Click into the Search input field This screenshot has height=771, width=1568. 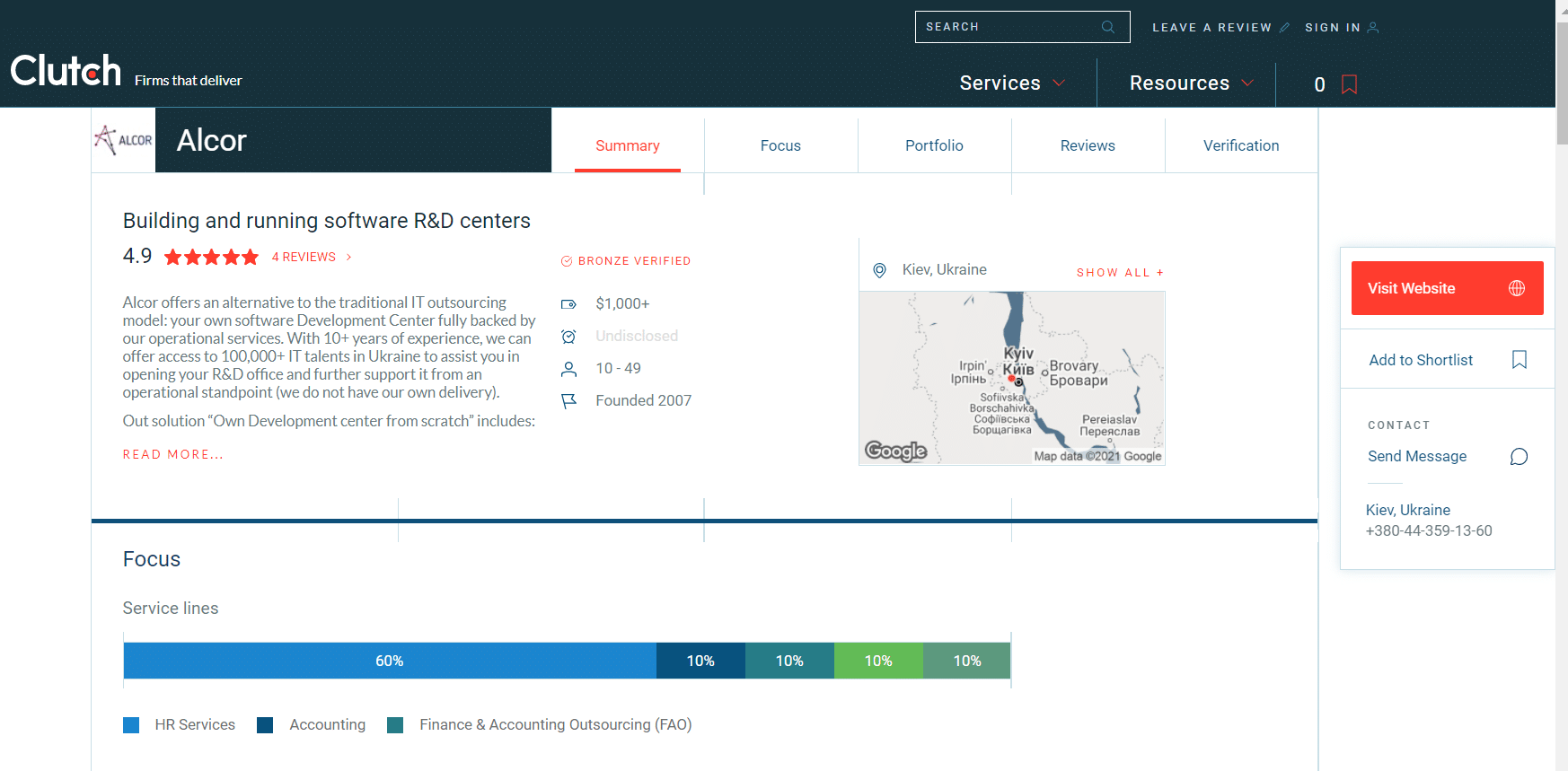(x=1006, y=27)
